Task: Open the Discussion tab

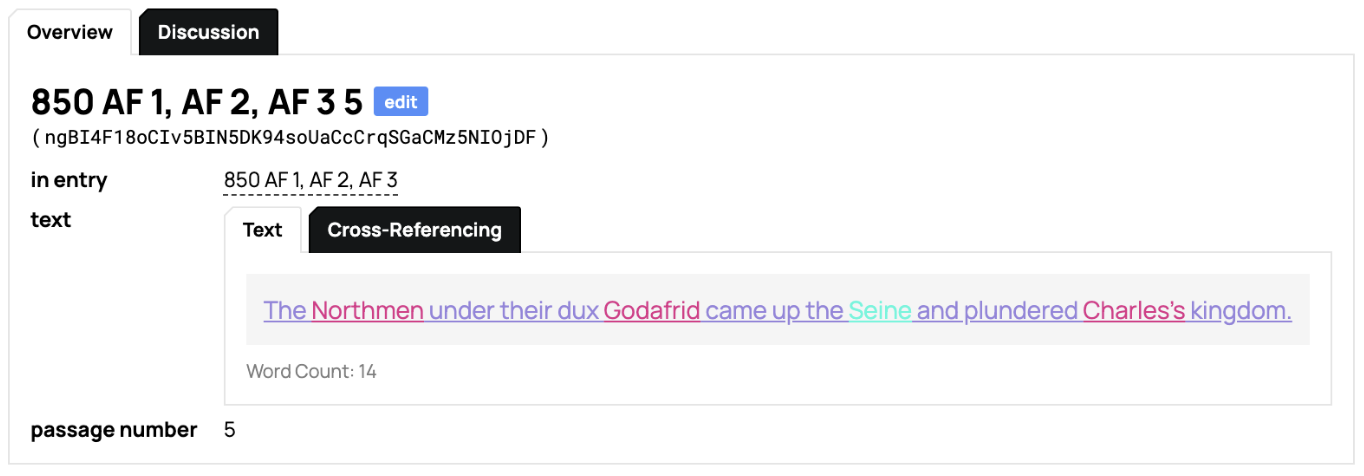Action: 208,32
